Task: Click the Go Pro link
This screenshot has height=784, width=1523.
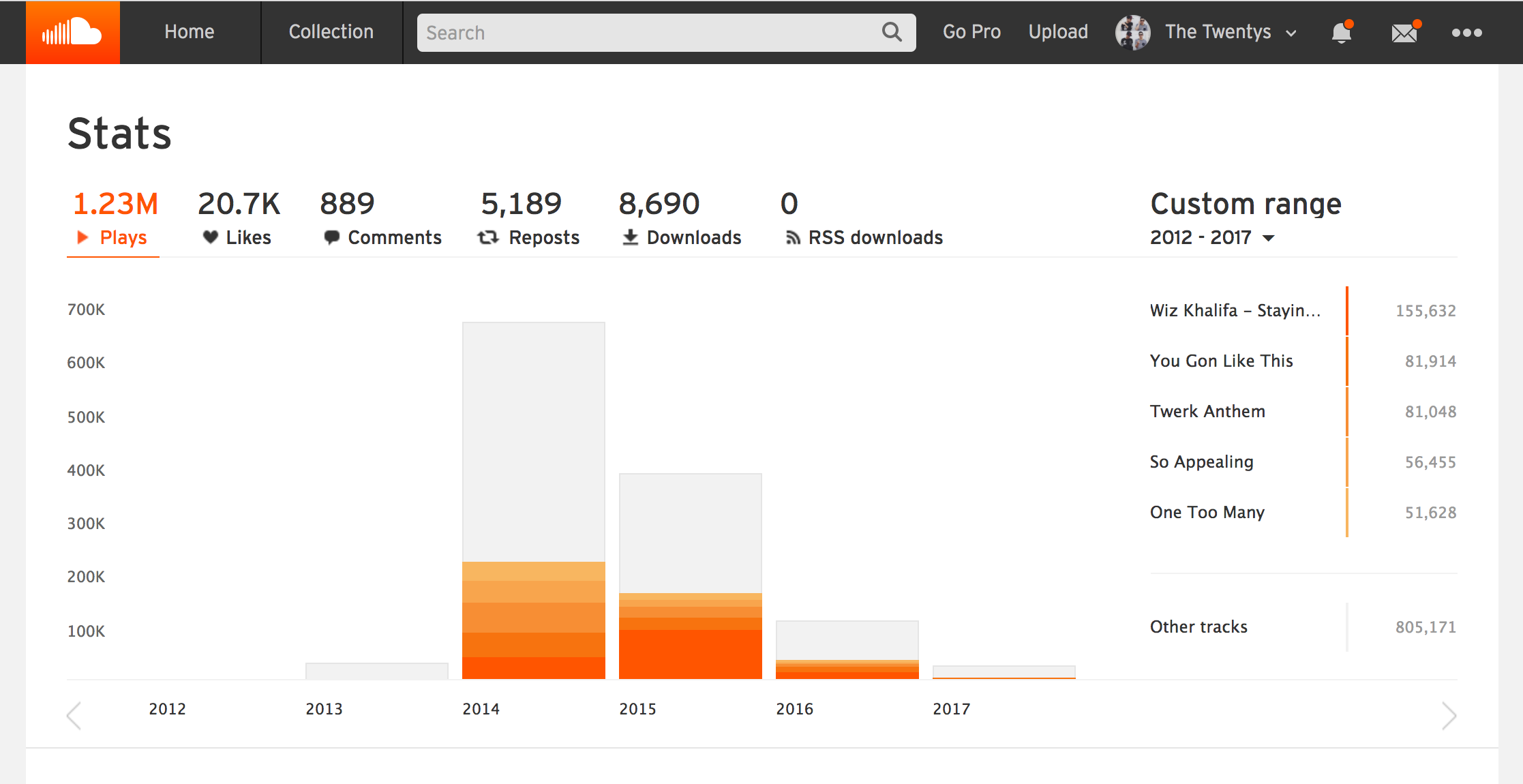Action: [971, 32]
